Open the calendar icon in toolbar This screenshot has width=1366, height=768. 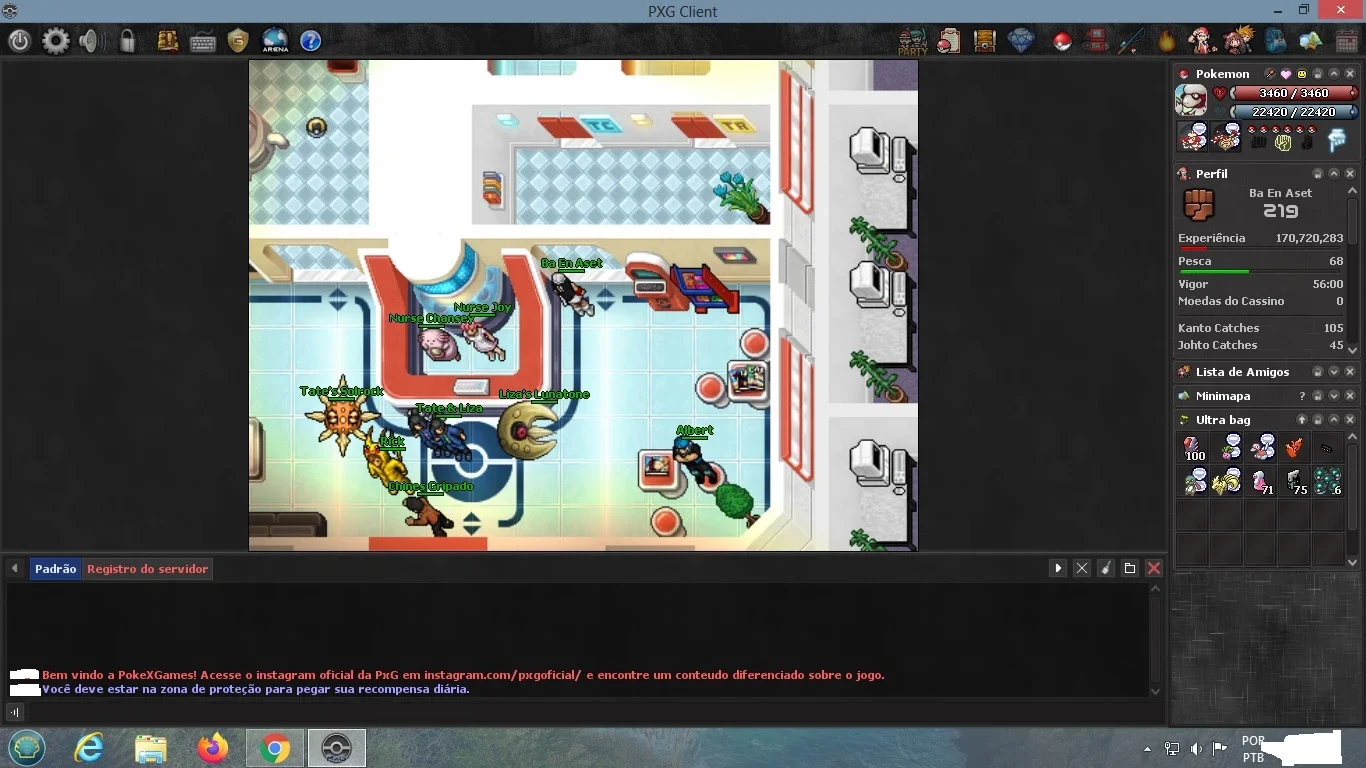point(1346,41)
